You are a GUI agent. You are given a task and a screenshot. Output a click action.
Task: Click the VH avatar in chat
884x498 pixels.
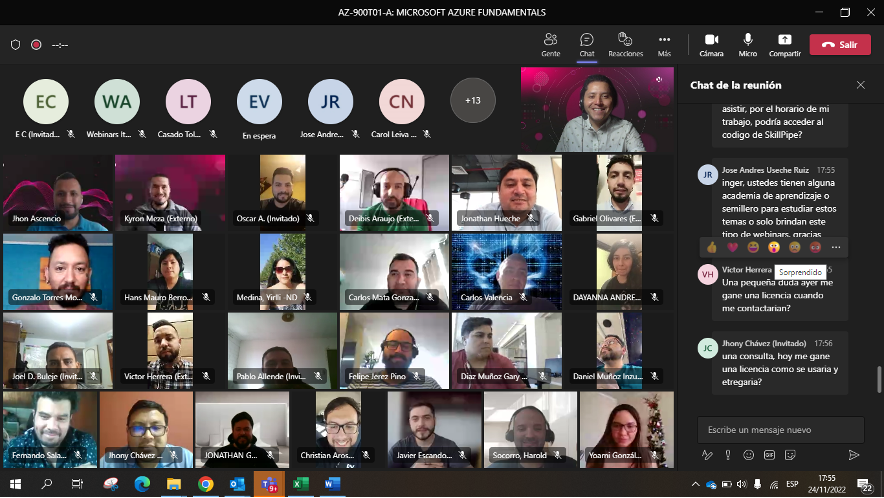click(708, 275)
